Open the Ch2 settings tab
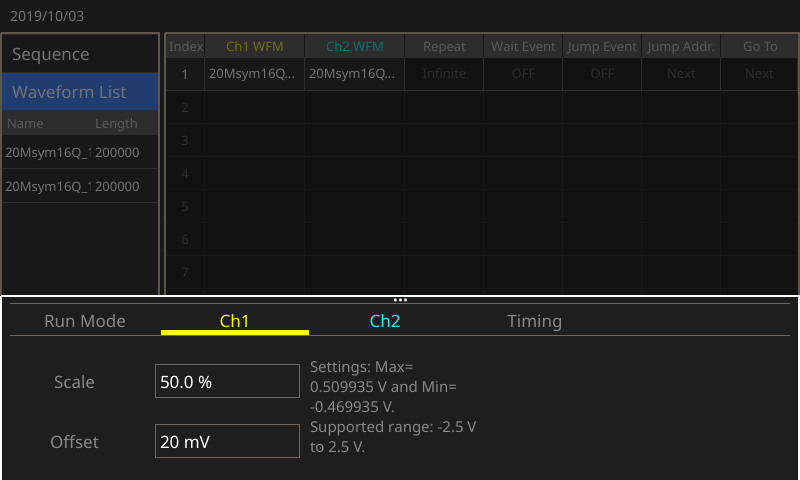This screenshot has height=480, width=800. pyautogui.click(x=385, y=321)
